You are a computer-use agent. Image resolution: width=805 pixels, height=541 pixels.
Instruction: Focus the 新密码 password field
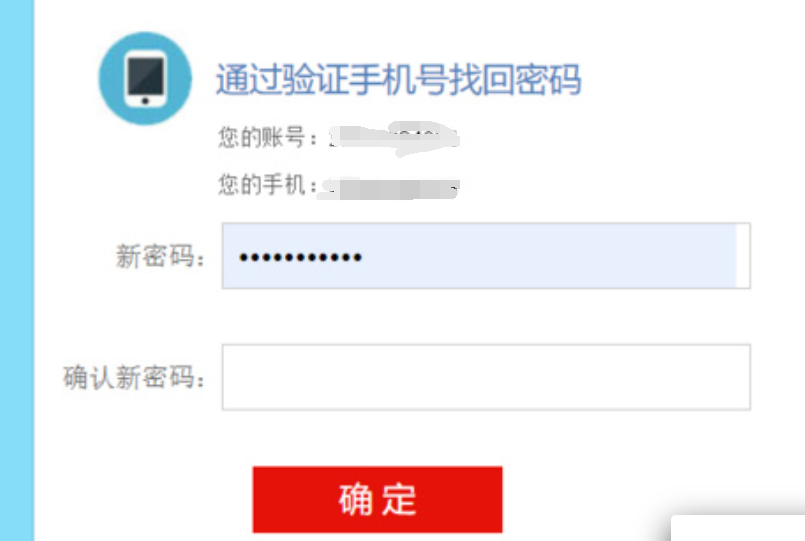click(x=486, y=256)
